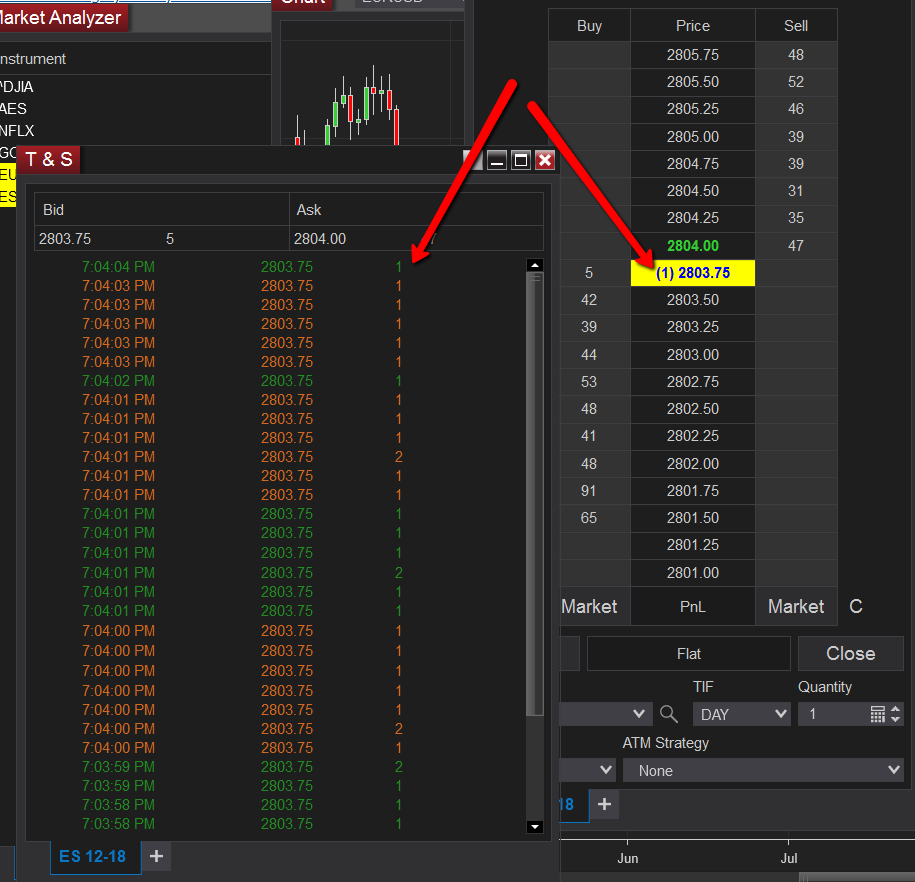
Task: Click T & S scrollbar up arrow
Action: [x=535, y=266]
